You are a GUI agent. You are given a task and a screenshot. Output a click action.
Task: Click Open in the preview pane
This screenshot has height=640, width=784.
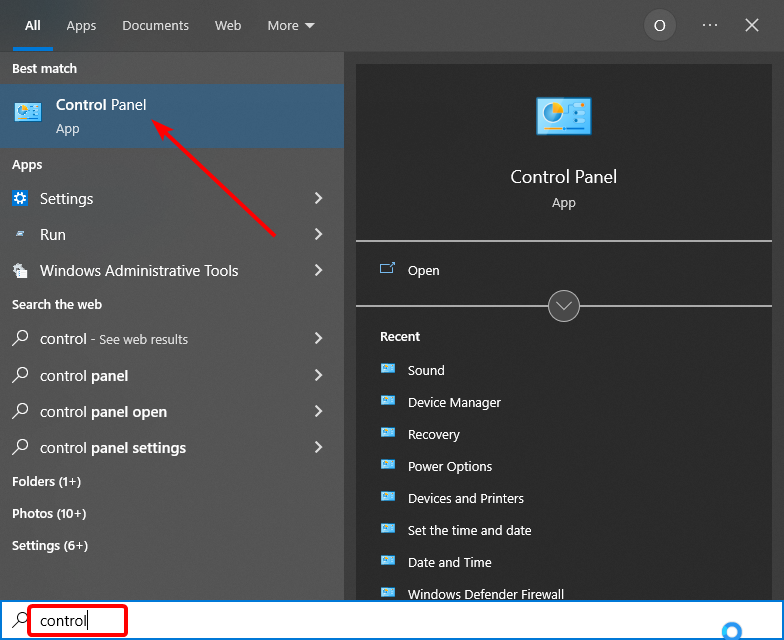click(x=423, y=270)
